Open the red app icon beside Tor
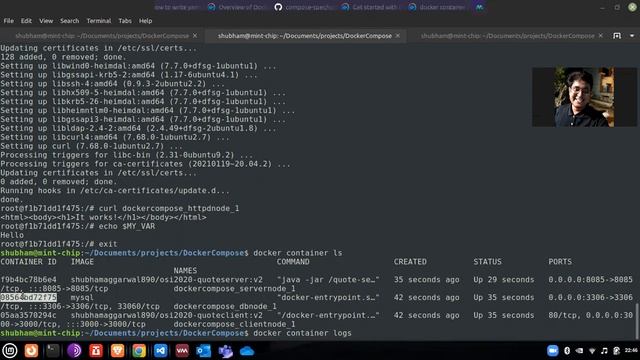Image resolution: width=640 pixels, height=360 pixels. tap(96, 351)
